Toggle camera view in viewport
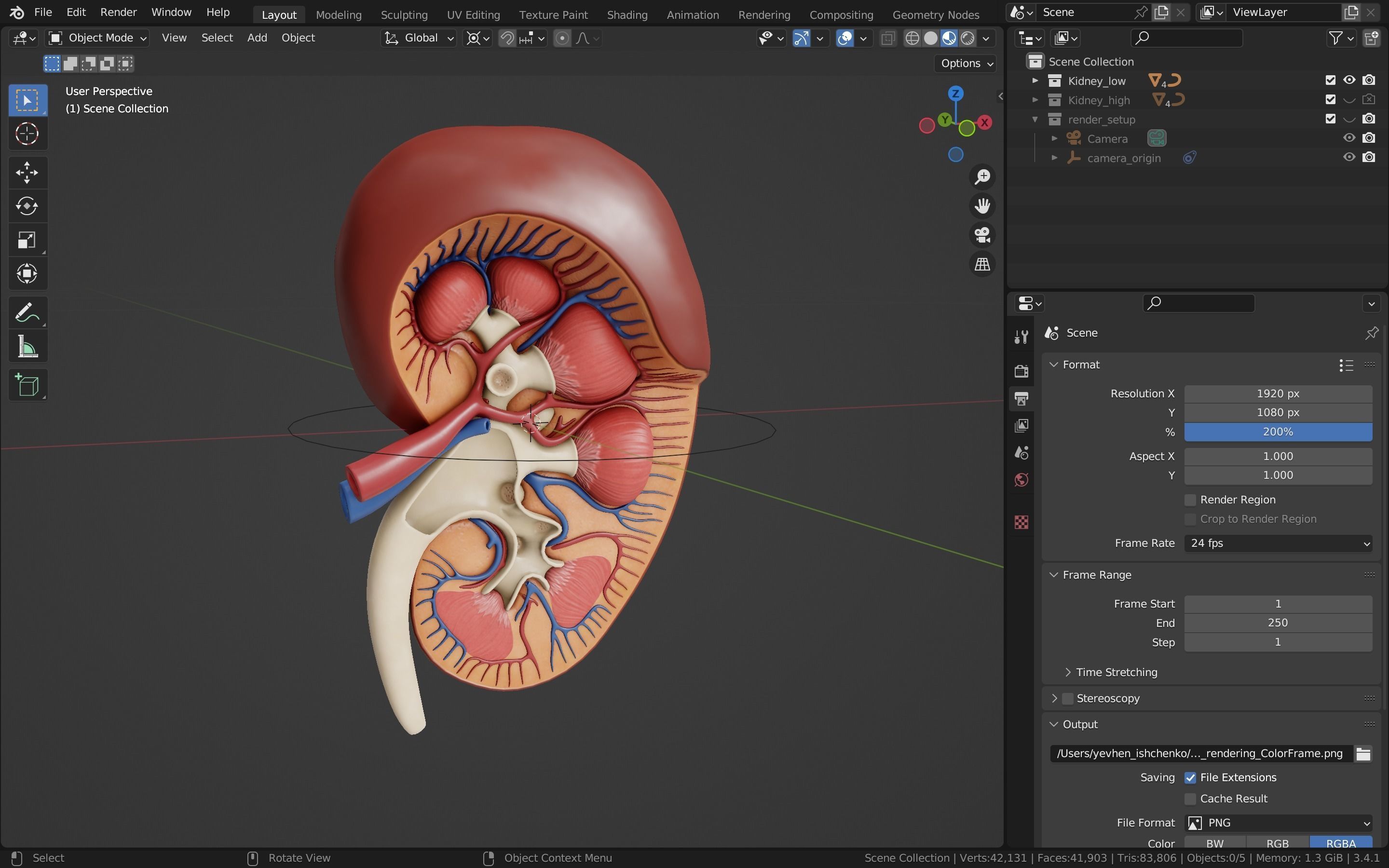1389x868 pixels. [x=982, y=235]
